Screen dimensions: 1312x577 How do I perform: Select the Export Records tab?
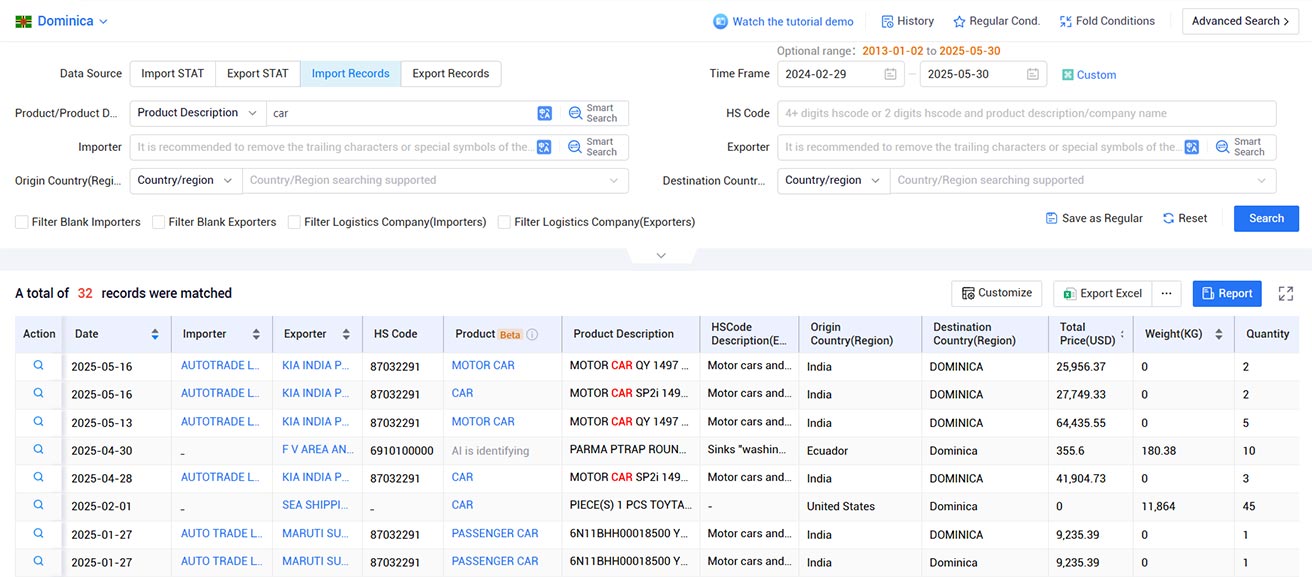450,73
